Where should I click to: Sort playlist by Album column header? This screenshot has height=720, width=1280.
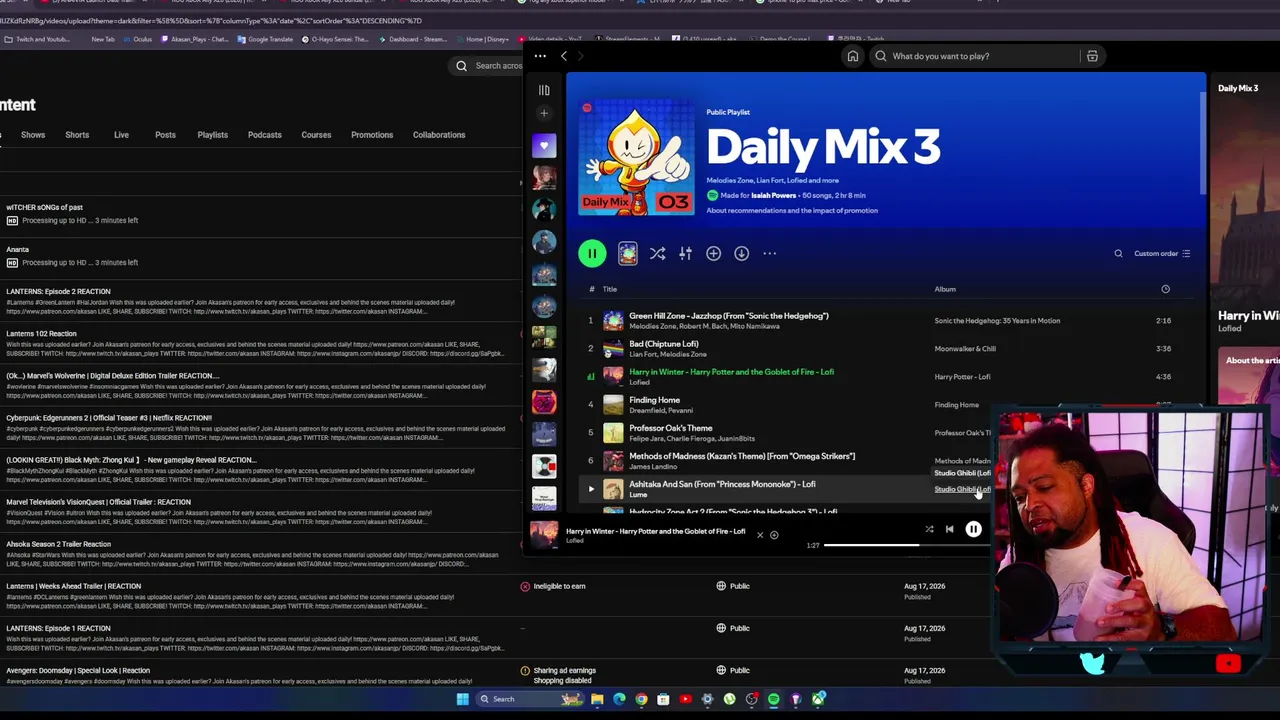pos(945,289)
